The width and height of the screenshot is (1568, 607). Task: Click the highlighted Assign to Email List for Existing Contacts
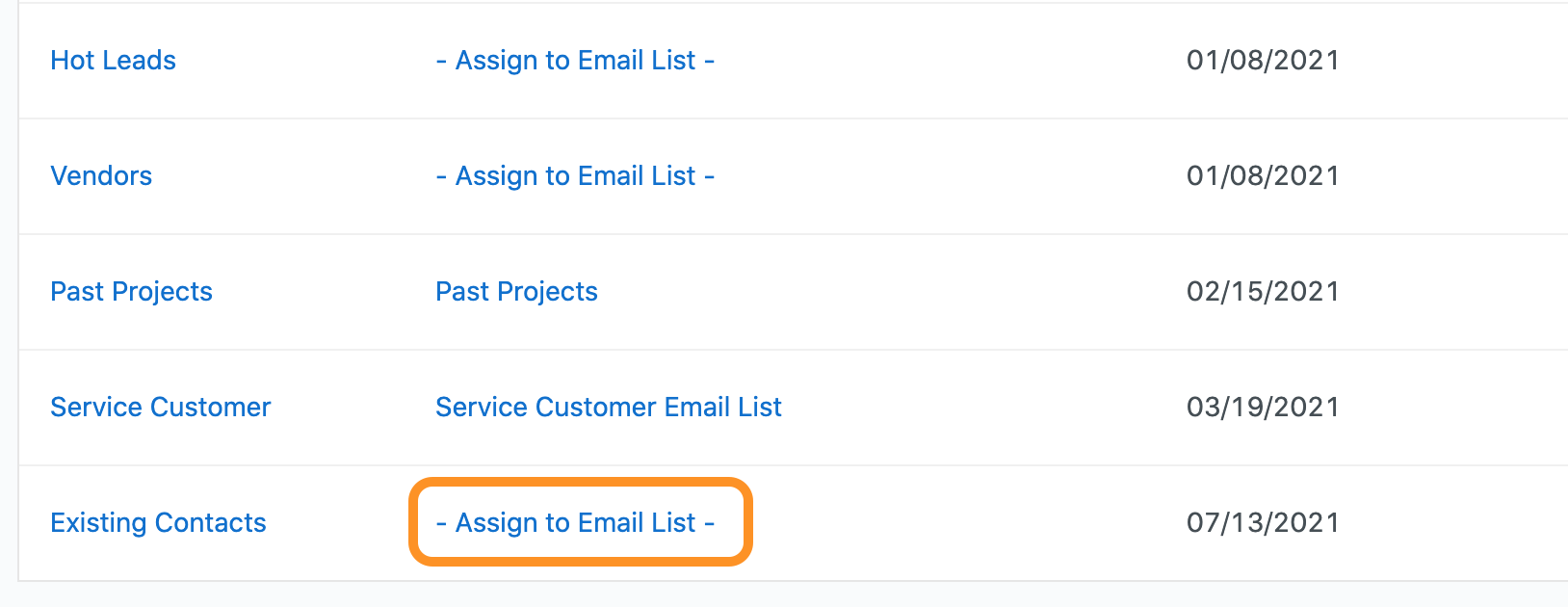575,522
